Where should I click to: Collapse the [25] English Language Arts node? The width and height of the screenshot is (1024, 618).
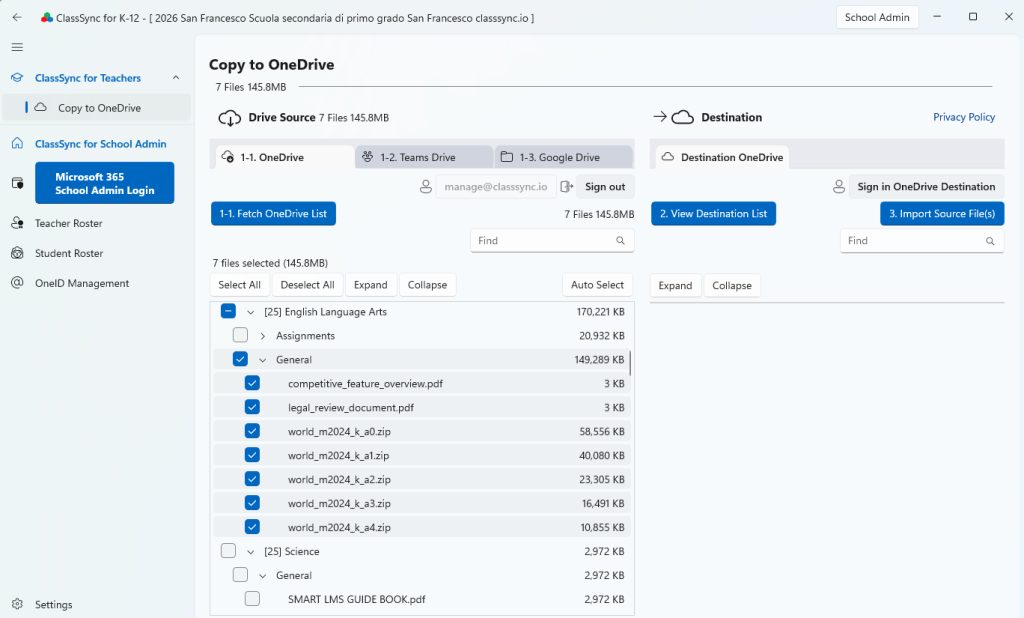[x=250, y=312]
